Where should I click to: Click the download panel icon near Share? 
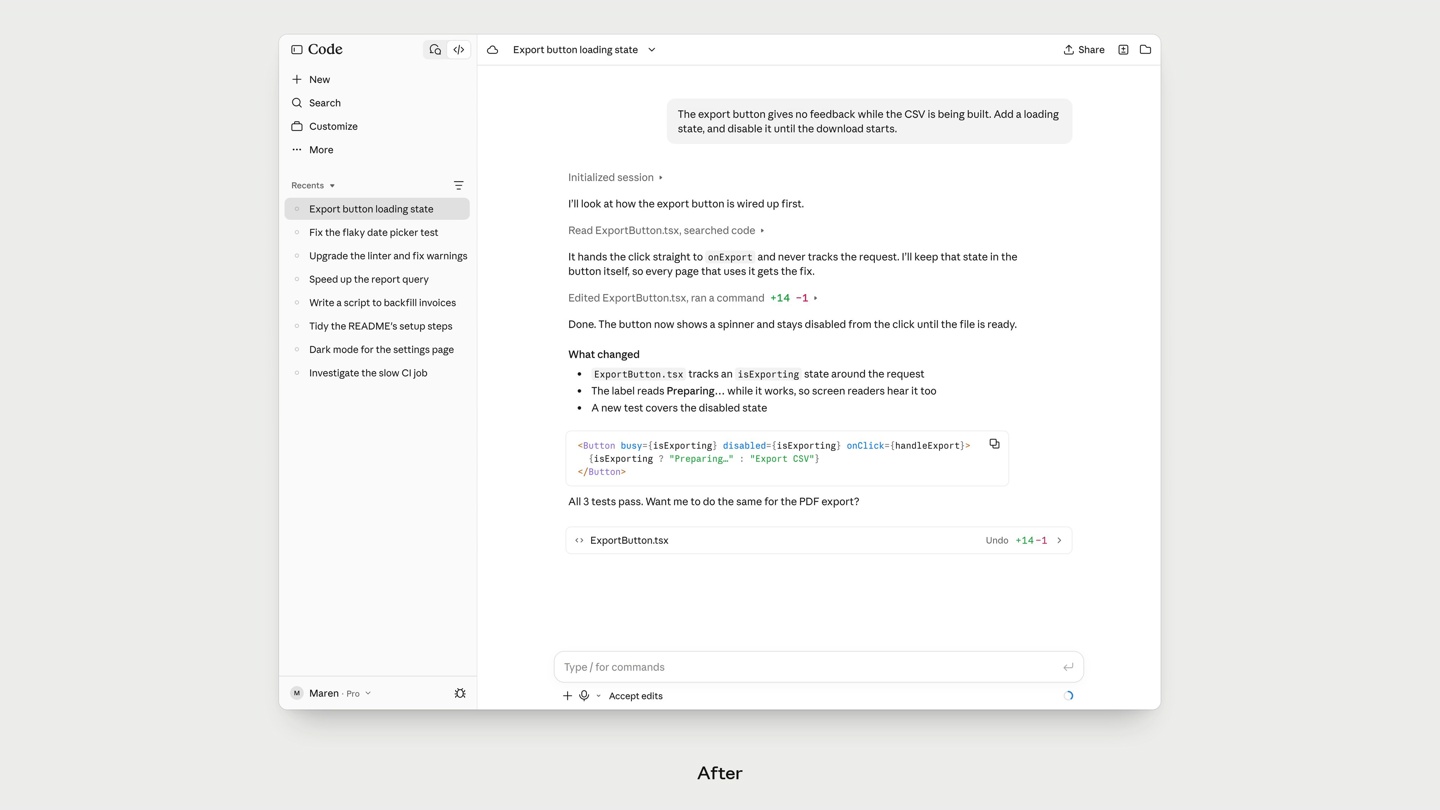click(x=1123, y=49)
